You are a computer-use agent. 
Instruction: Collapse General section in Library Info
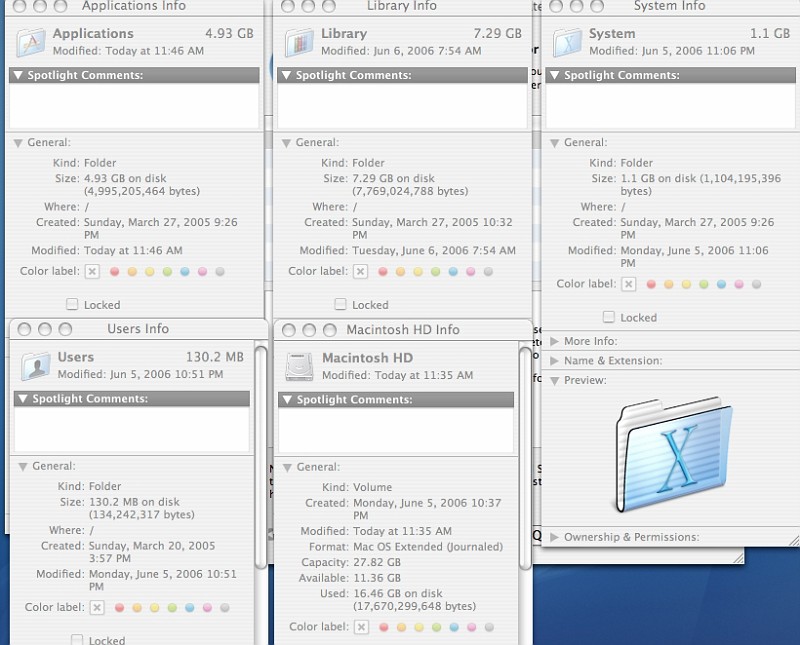(x=287, y=143)
